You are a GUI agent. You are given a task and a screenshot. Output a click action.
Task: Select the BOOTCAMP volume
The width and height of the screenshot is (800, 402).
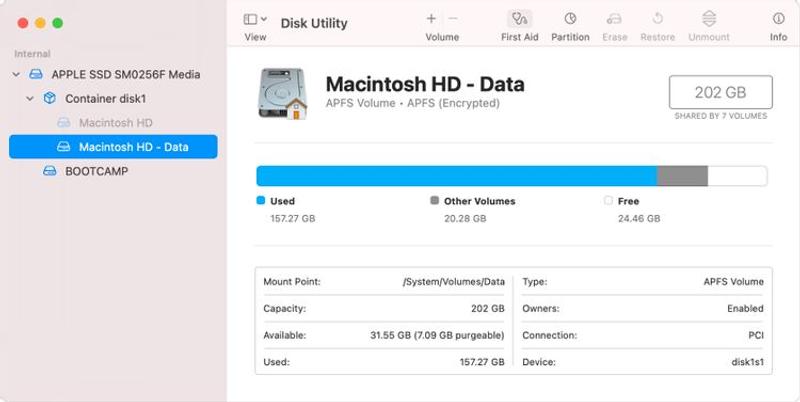96,171
